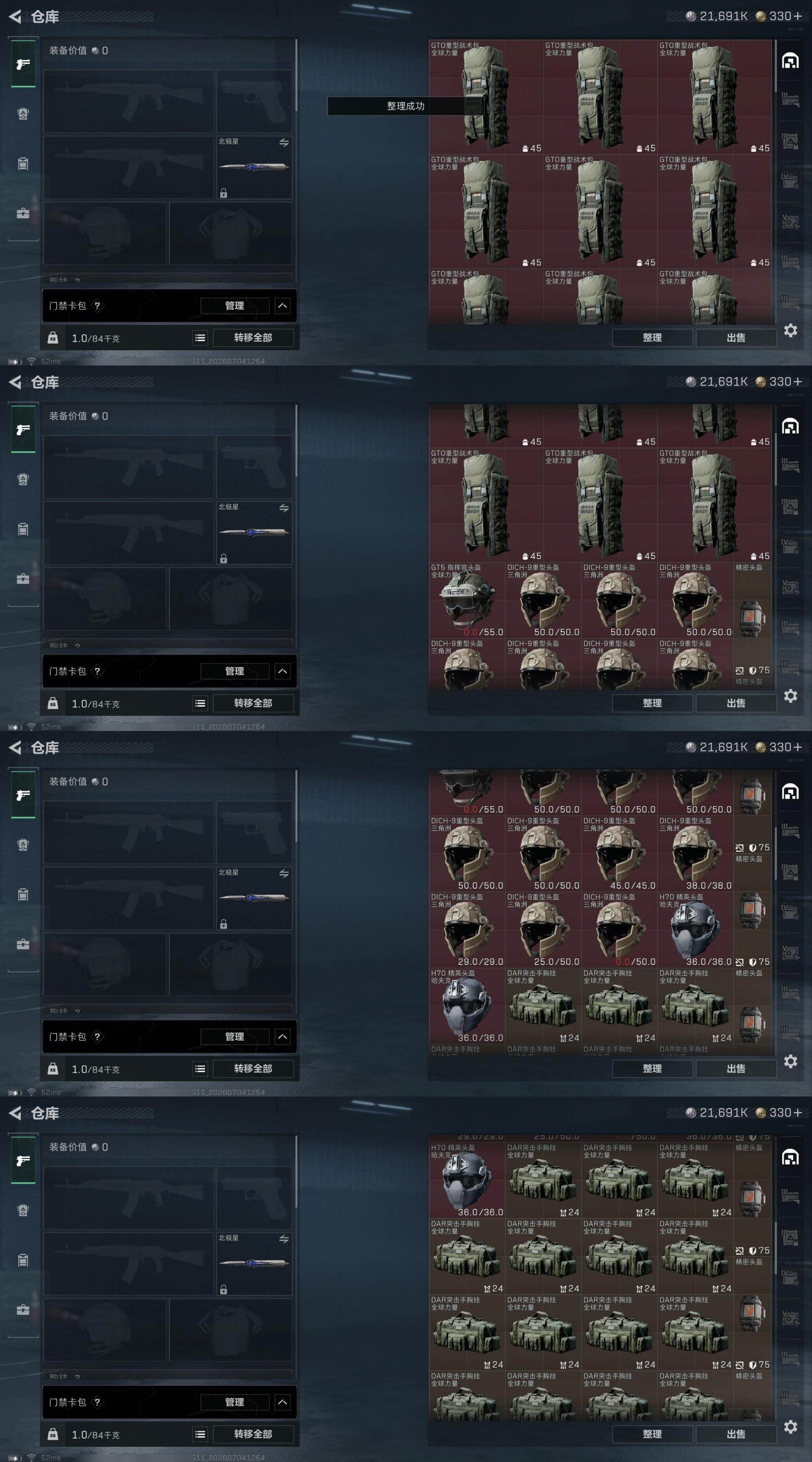Image resolution: width=812 pixels, height=1462 pixels.
Task: Collapse 门禁卡包 chevron in the second screenshot
Action: point(282,672)
